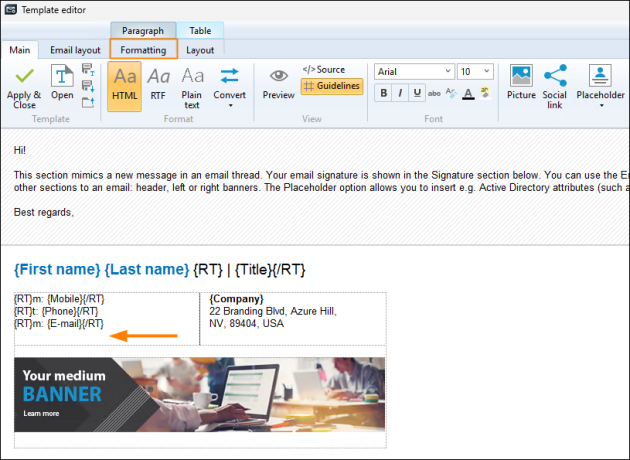Viewport: 630px width, 460px height.
Task: Click Apply & Close checkmark
Action: pos(24,87)
